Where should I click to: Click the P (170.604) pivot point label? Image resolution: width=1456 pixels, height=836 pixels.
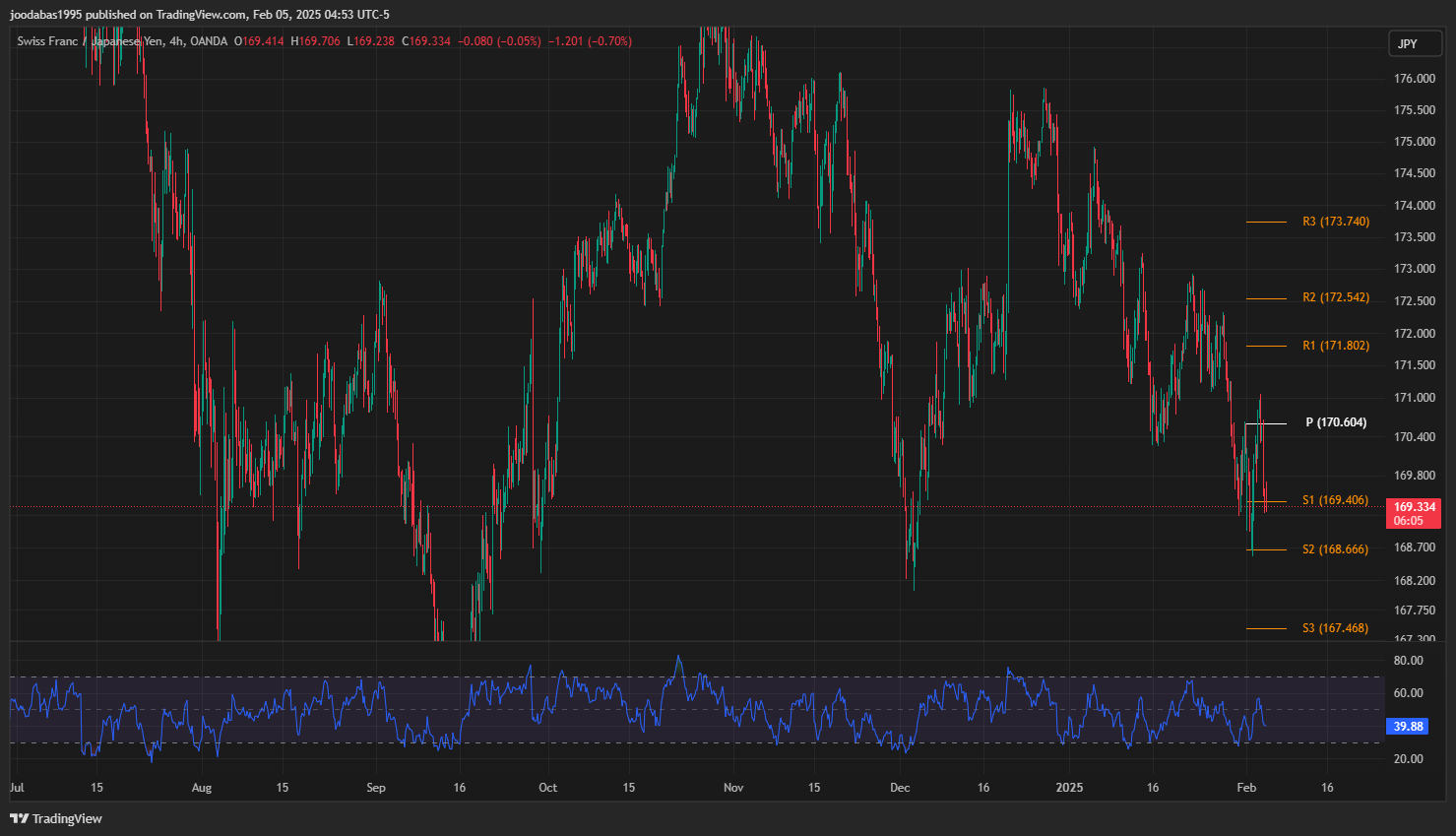point(1335,422)
